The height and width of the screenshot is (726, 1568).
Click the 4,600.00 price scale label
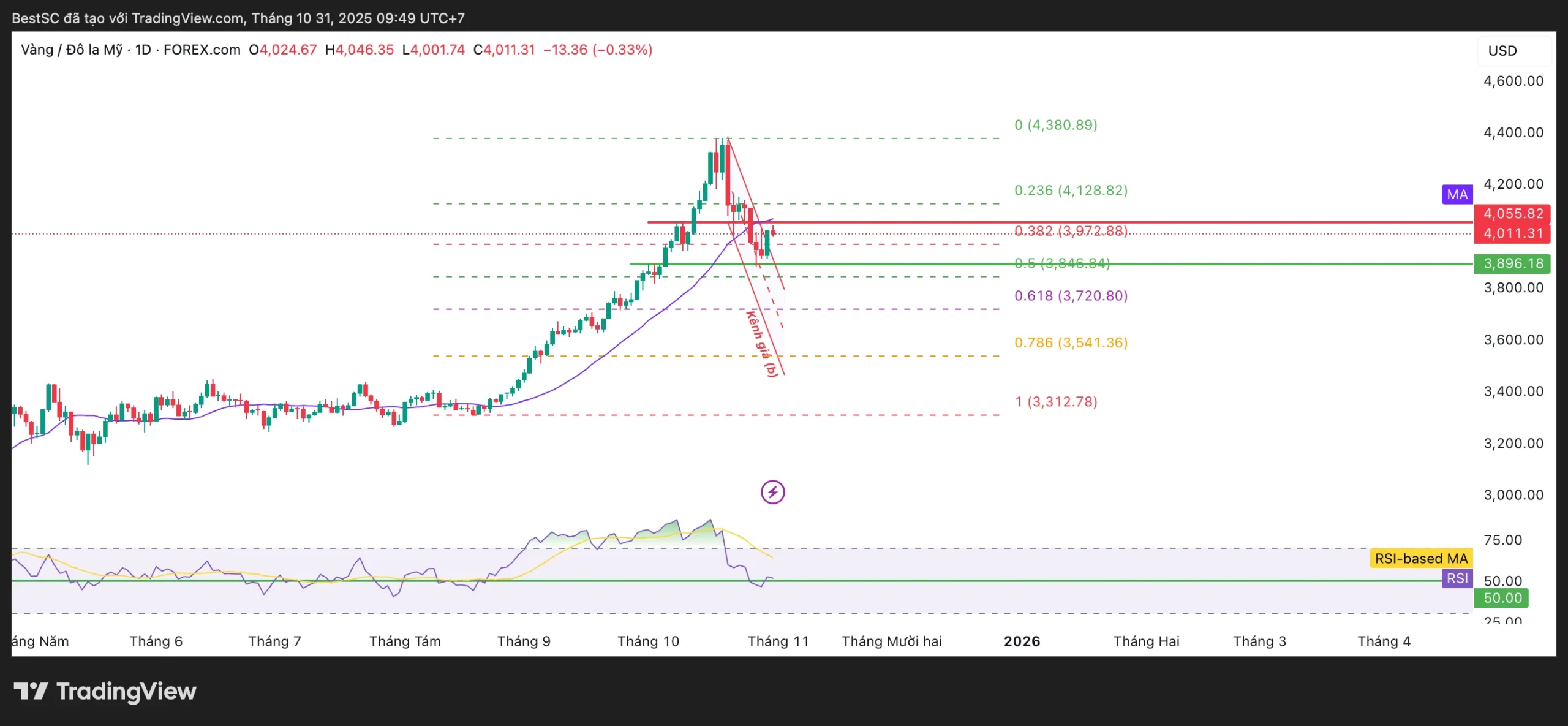(x=1513, y=81)
